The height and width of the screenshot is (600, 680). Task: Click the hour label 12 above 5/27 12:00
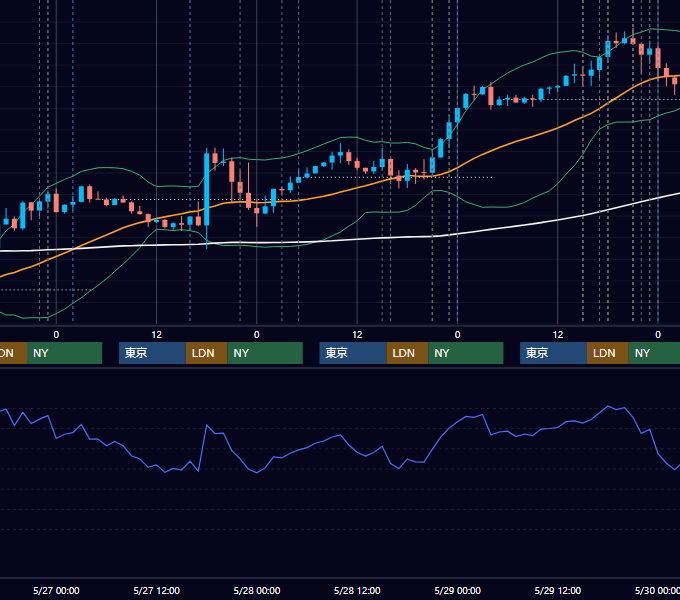click(x=157, y=335)
